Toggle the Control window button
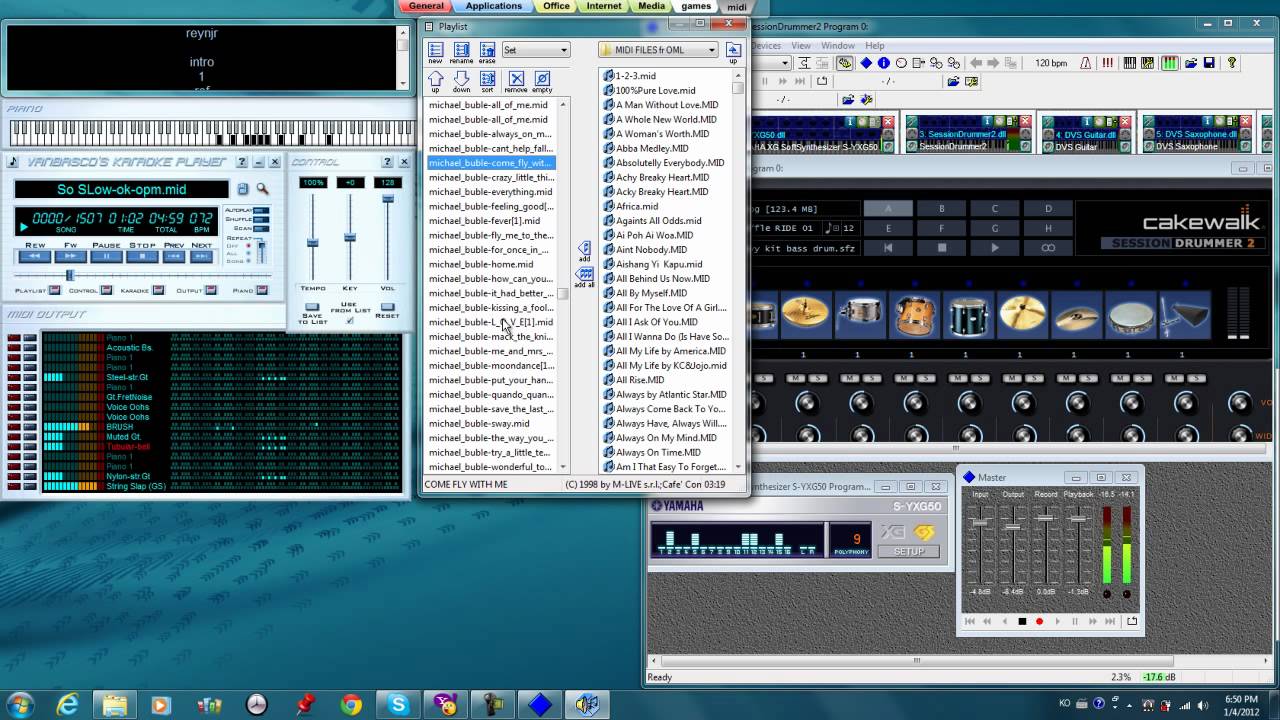Image resolution: width=1280 pixels, height=720 pixels. pyautogui.click(x=105, y=291)
